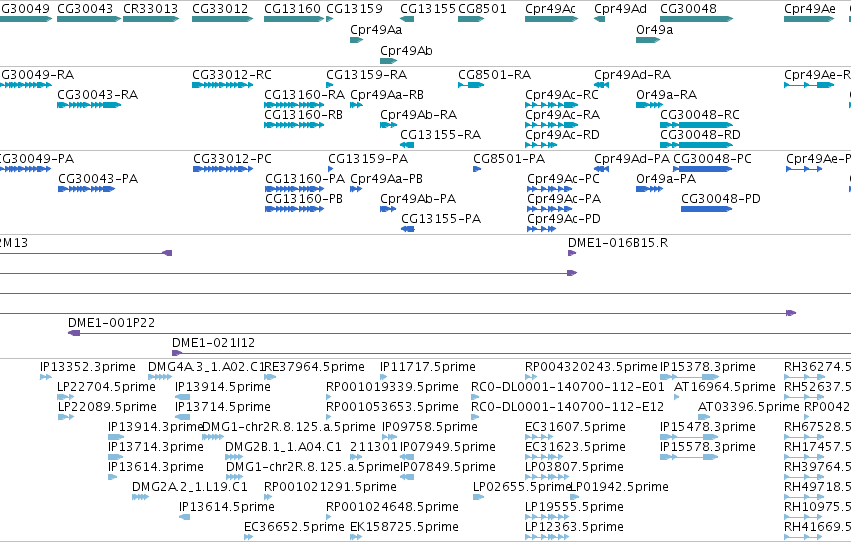Image resolution: width=851 pixels, height=542 pixels.
Task: Select EST LP22704.5prime
Action: point(65,397)
